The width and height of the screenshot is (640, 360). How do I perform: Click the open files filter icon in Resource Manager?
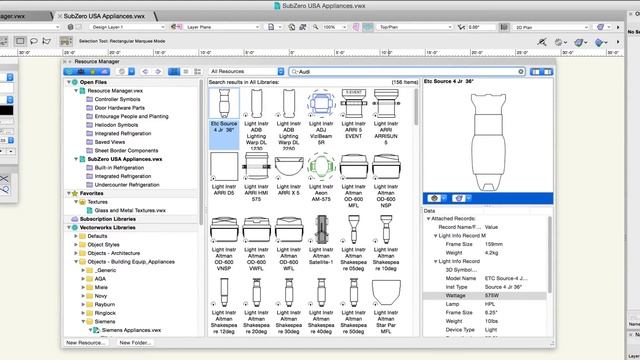(69, 71)
